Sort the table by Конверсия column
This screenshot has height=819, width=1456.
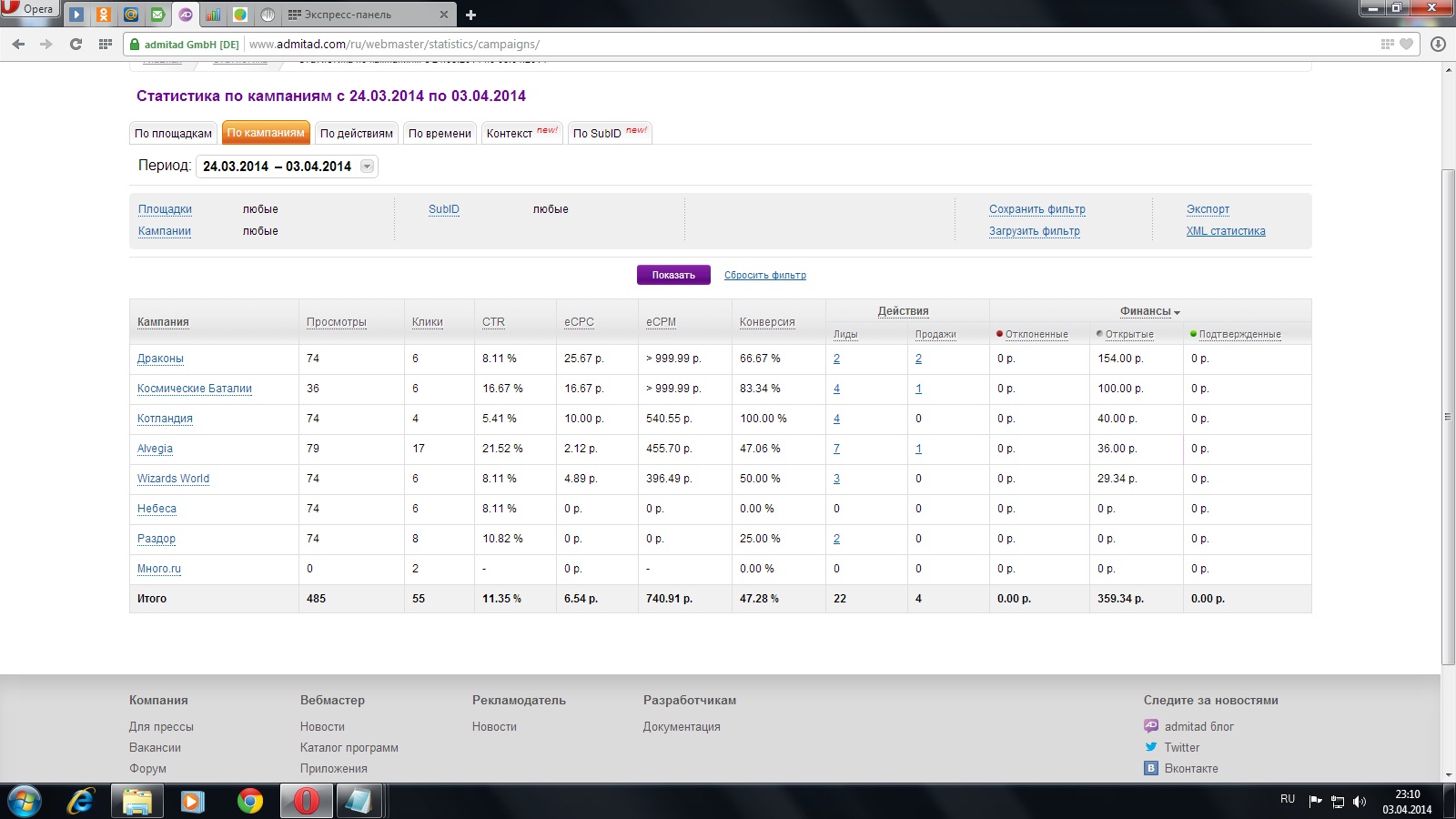767,322
